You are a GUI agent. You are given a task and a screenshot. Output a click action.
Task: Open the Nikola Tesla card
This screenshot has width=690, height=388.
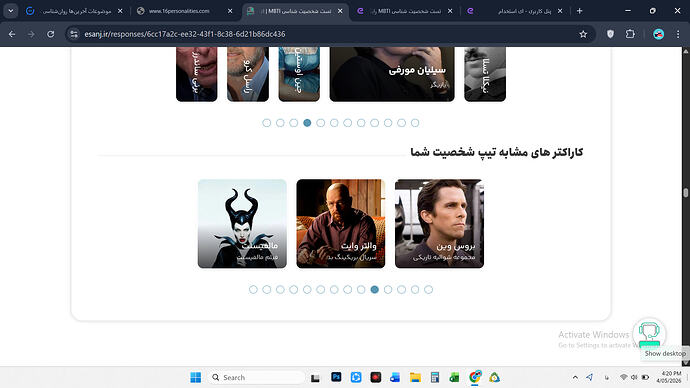pos(485,74)
